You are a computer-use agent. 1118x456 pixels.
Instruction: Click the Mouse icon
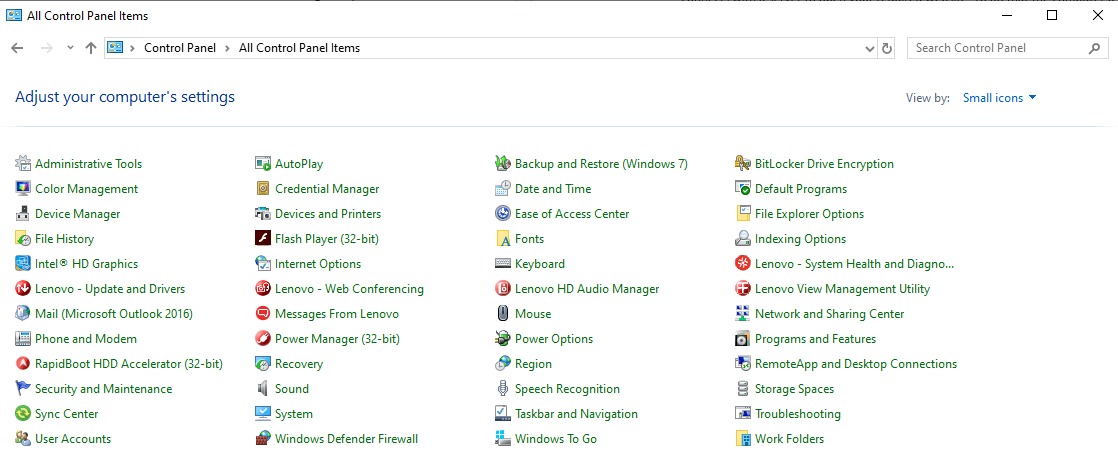coord(503,314)
